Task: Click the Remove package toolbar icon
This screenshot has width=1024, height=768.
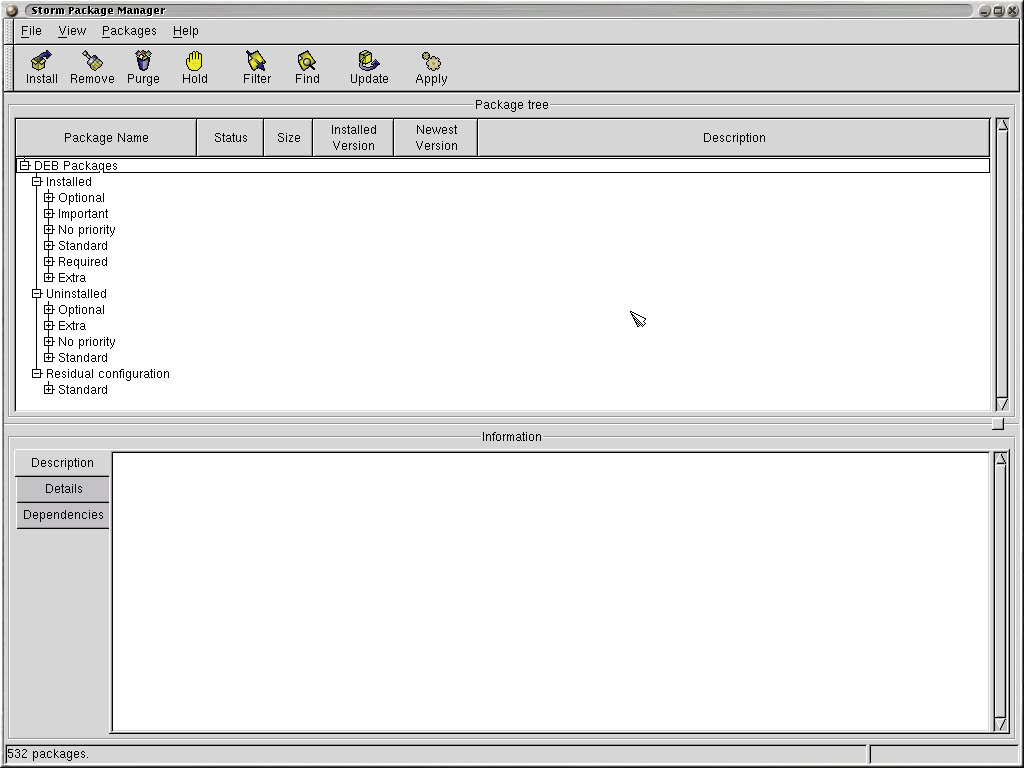Action: (92, 62)
